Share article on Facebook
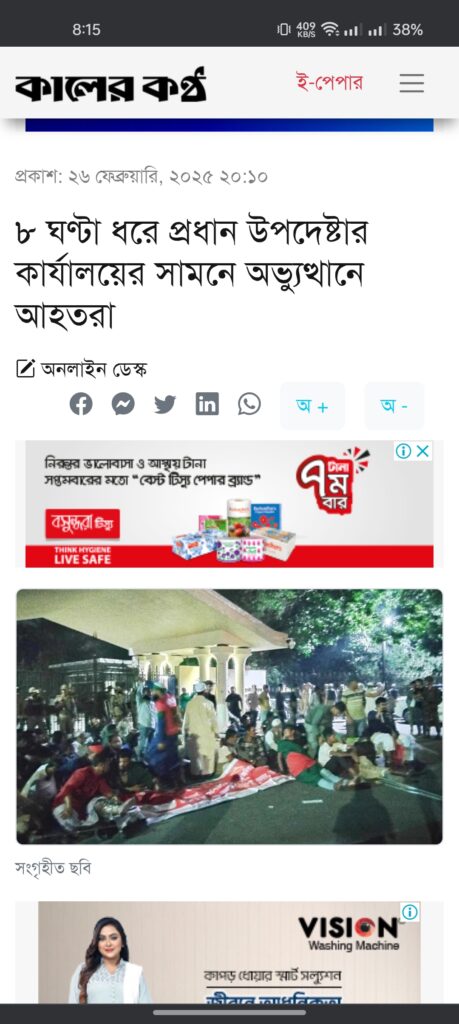This screenshot has height=1024, width=459. click(x=81, y=404)
